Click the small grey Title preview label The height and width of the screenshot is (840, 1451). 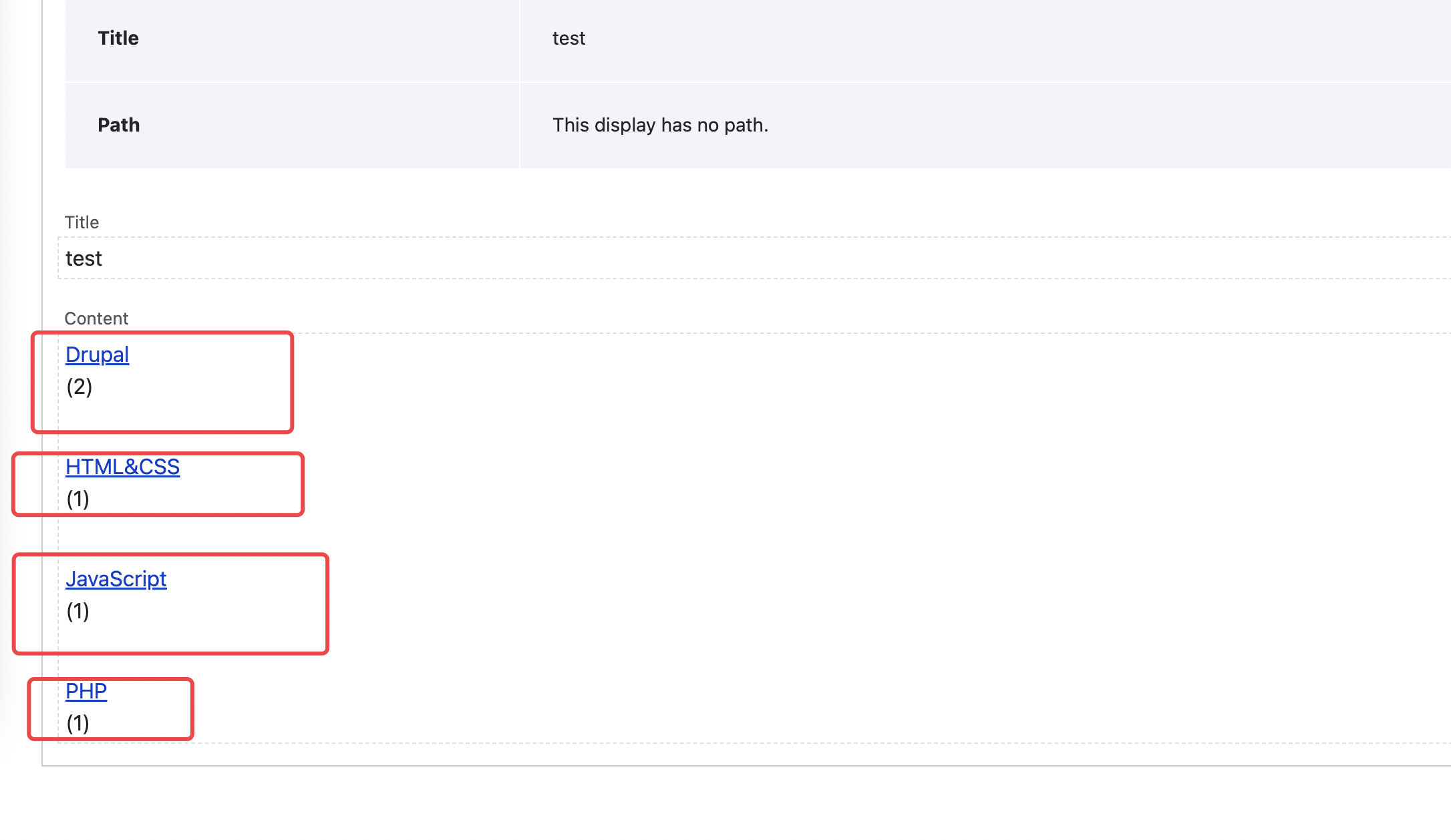pyautogui.click(x=82, y=222)
